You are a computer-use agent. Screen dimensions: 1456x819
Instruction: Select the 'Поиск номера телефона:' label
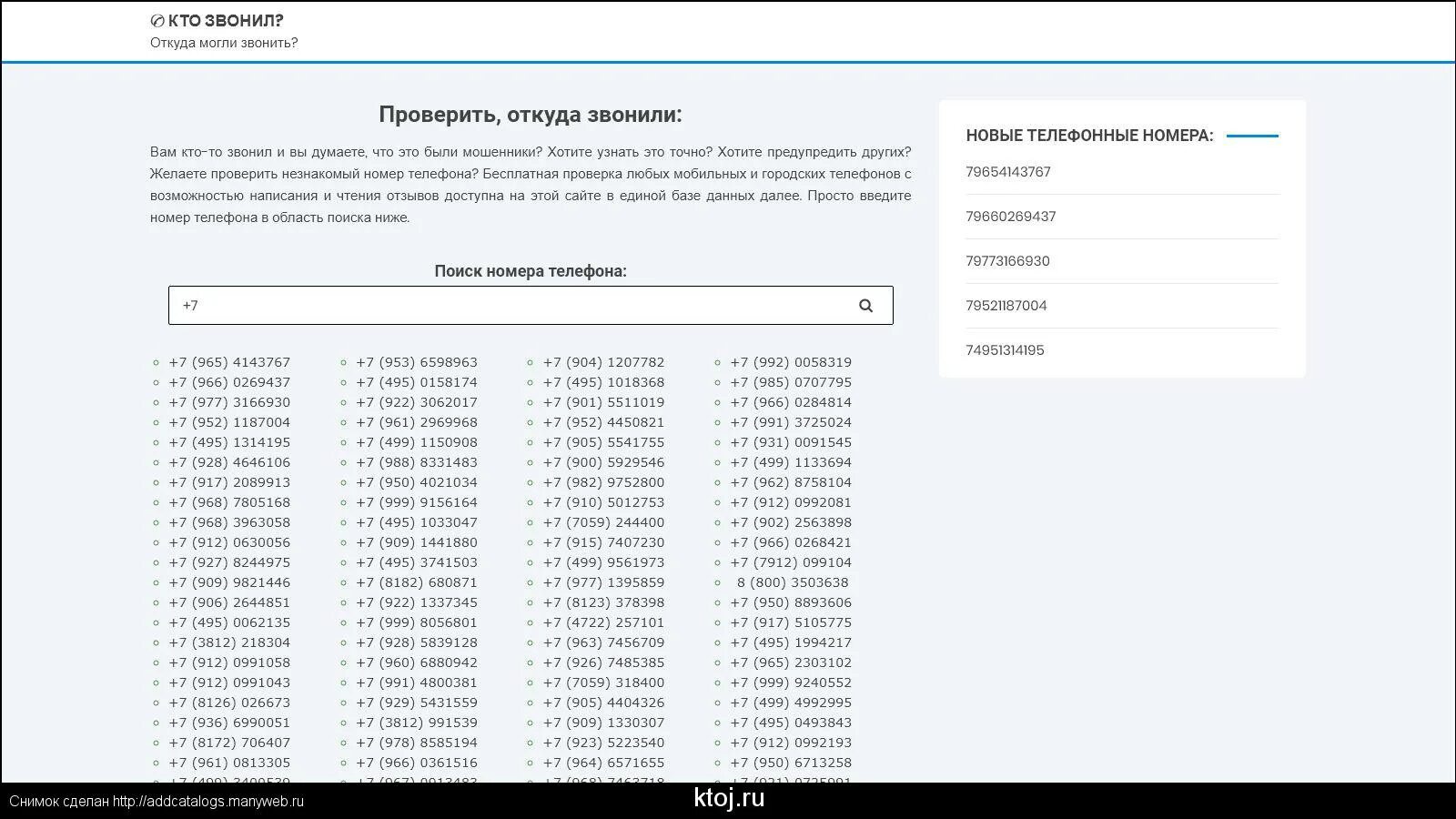(531, 271)
